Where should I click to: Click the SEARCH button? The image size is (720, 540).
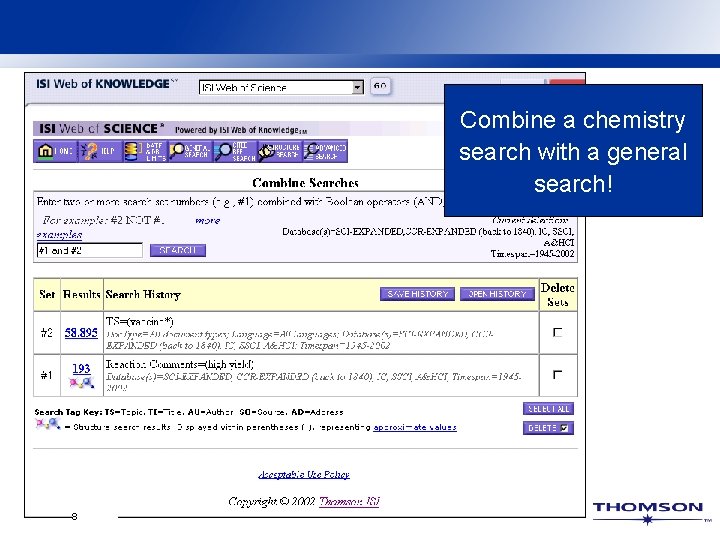coord(178,250)
